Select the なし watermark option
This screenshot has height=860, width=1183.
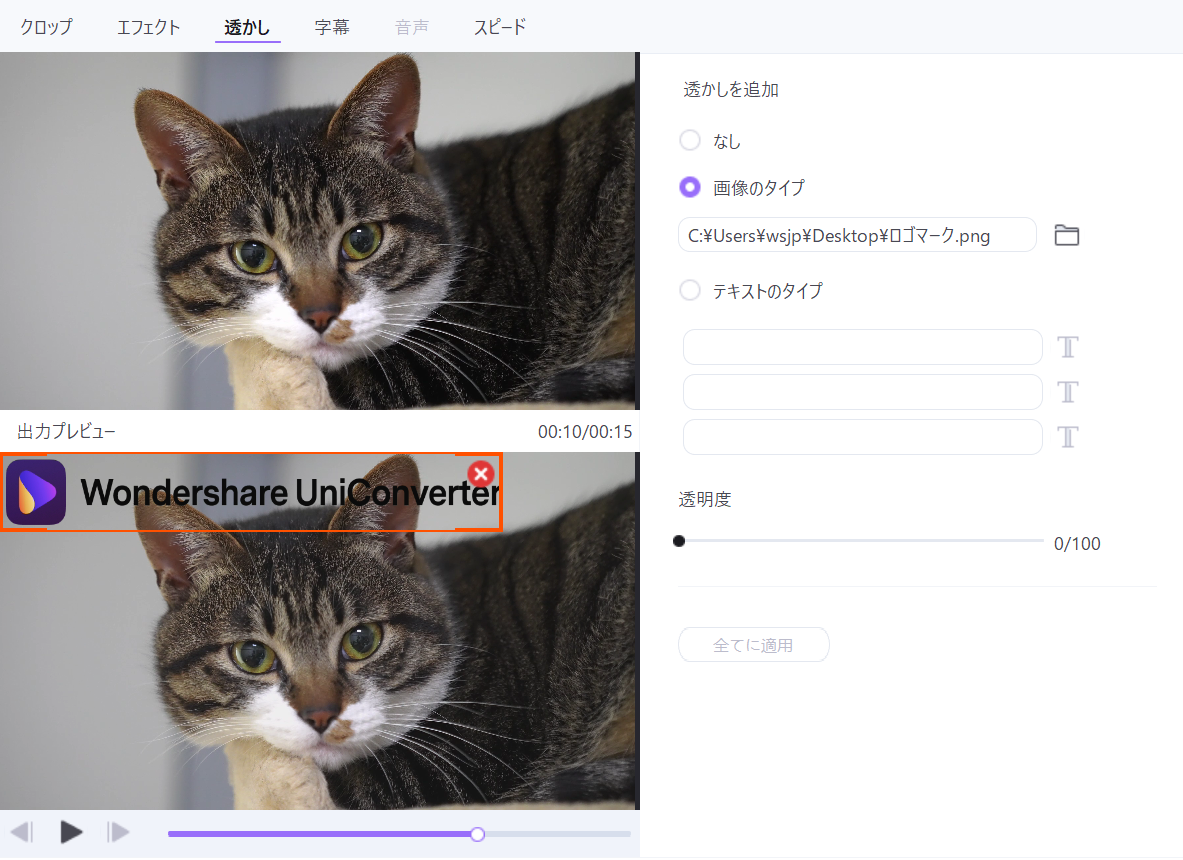click(x=690, y=140)
